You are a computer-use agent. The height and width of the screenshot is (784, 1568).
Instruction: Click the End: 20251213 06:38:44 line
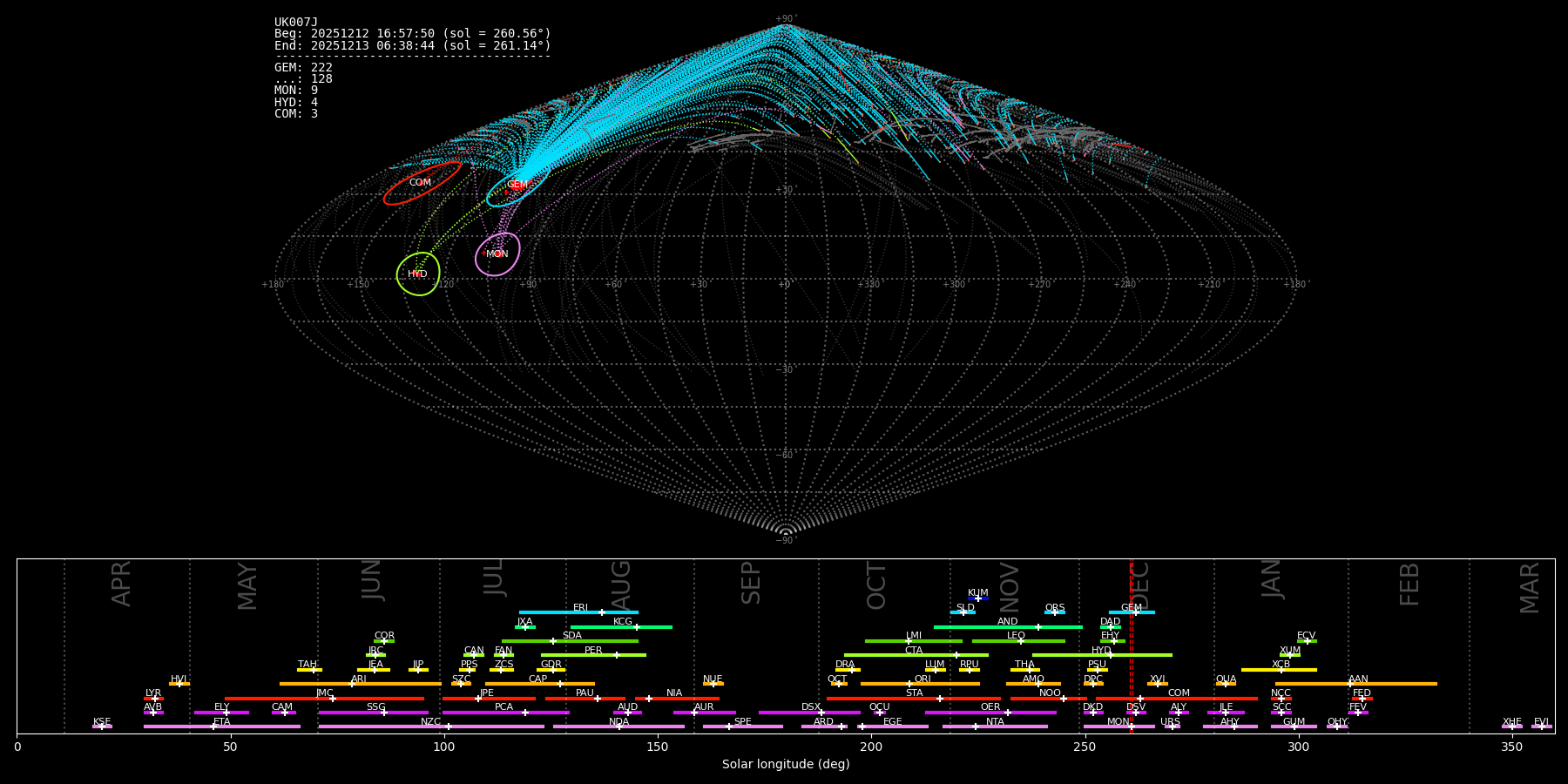[x=413, y=45]
